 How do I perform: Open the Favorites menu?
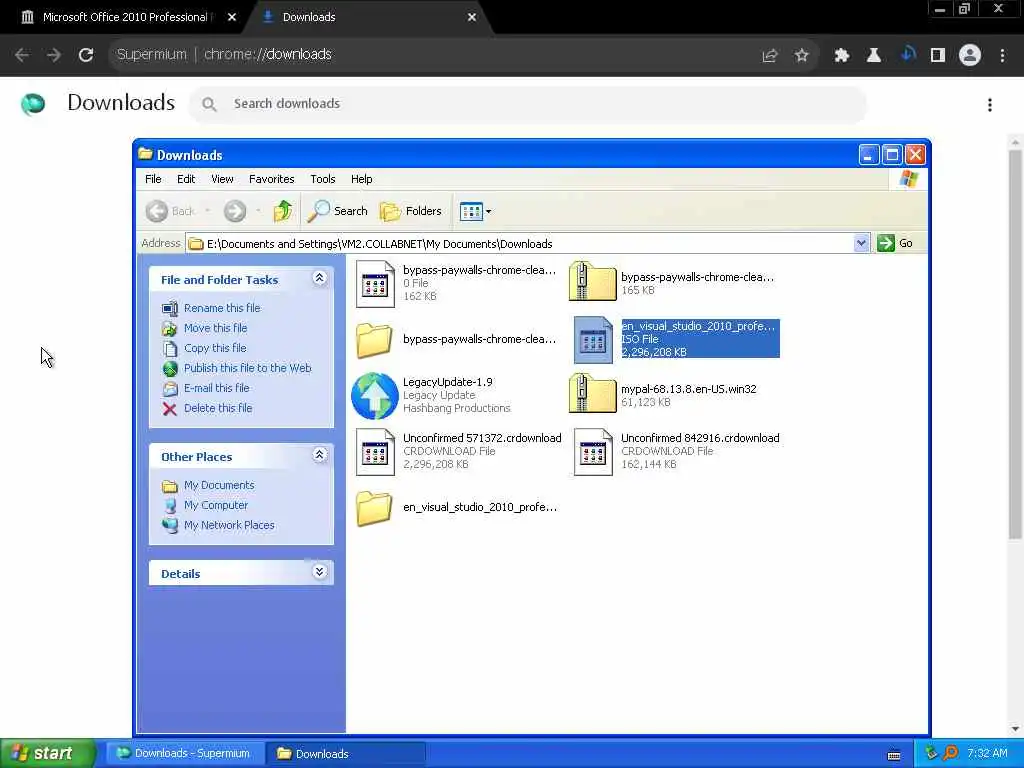click(x=272, y=179)
